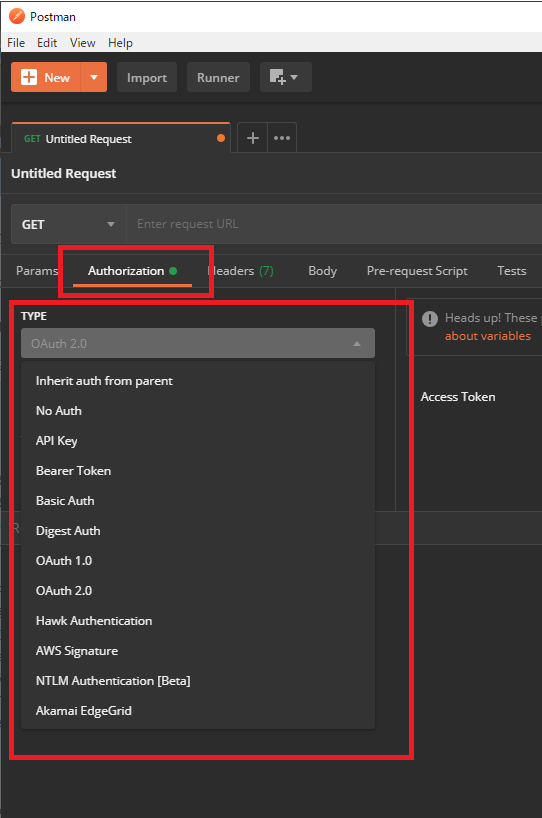Open the New button dropdown arrow

[x=94, y=77]
